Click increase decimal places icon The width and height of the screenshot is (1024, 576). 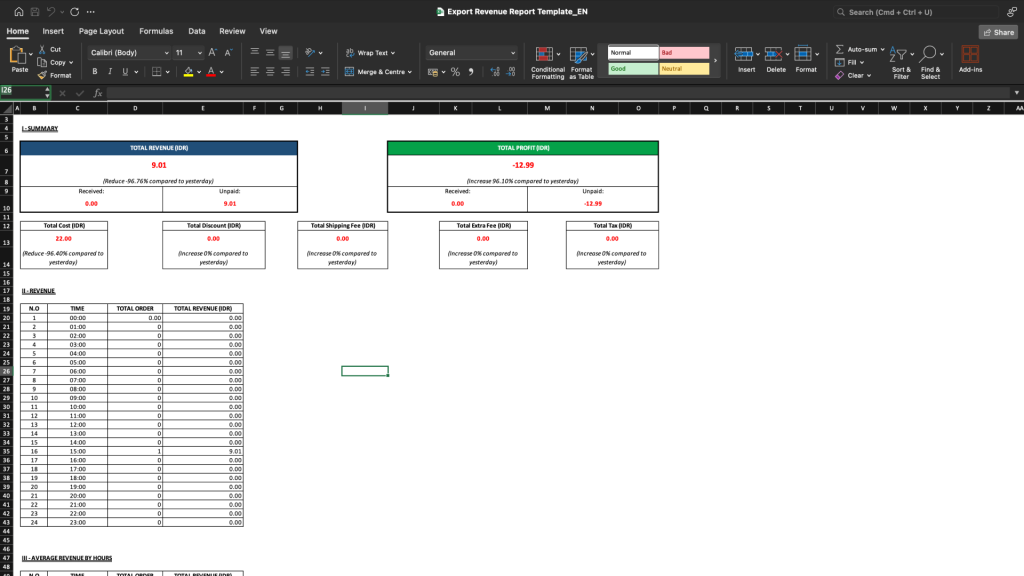(x=495, y=72)
